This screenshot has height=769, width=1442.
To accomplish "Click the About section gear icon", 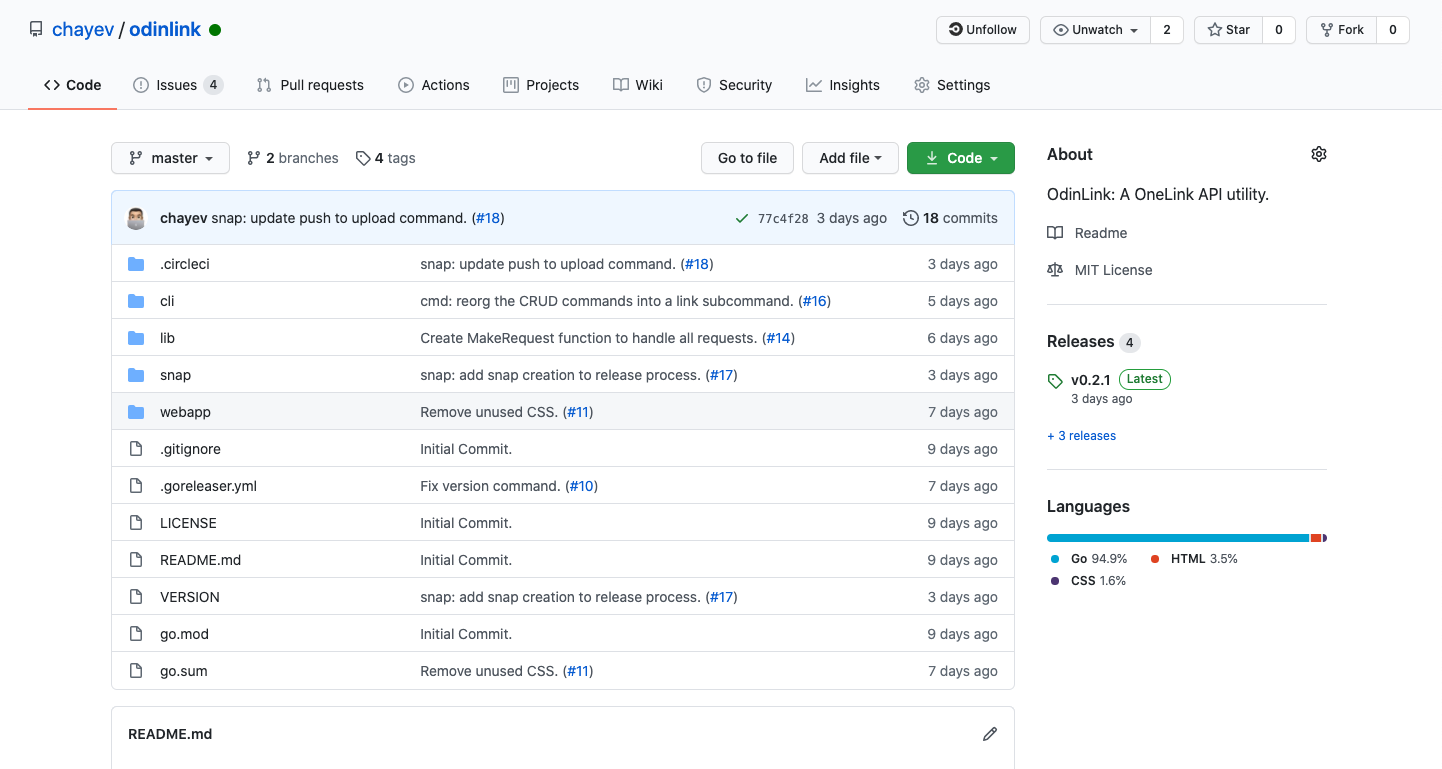I will tap(1318, 154).
